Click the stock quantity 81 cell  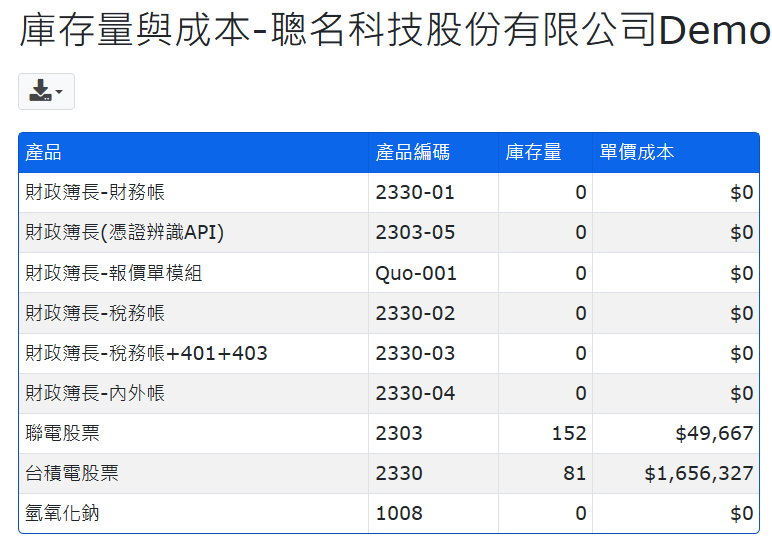pyautogui.click(x=574, y=473)
